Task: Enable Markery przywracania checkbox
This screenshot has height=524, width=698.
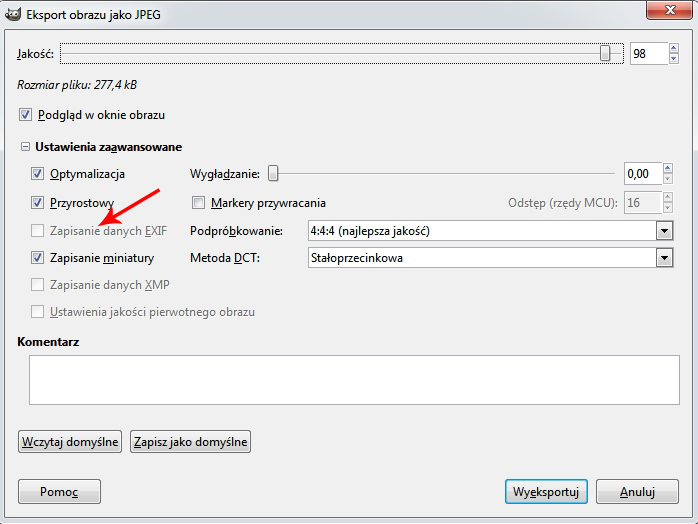Action: (x=198, y=203)
